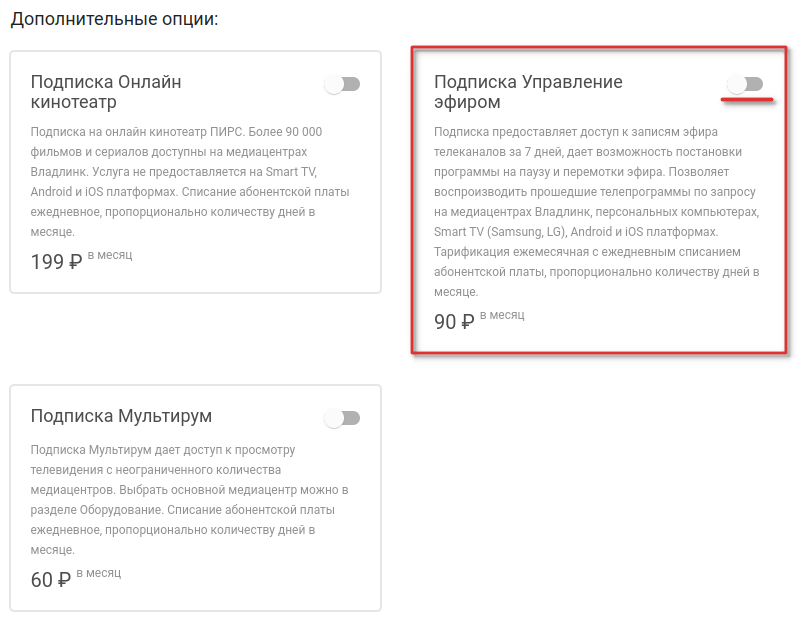Click the Управление эфиром description paragraph
This screenshot has height=627, width=807.
(x=597, y=212)
